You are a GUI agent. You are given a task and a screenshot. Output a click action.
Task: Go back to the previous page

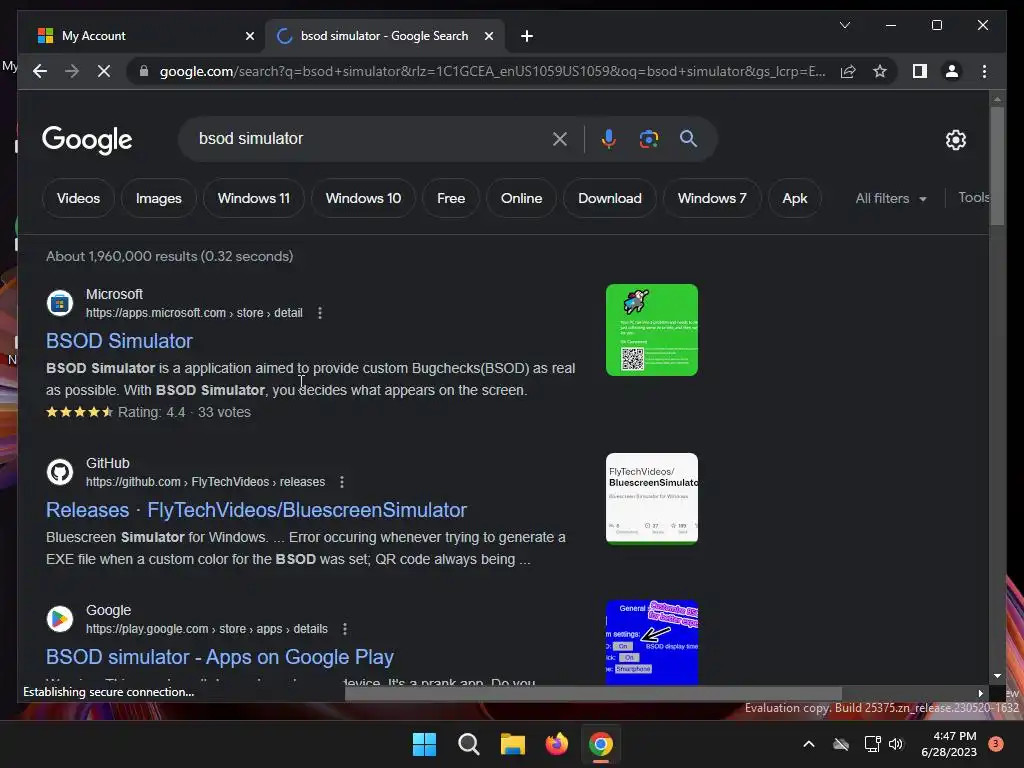(x=40, y=71)
